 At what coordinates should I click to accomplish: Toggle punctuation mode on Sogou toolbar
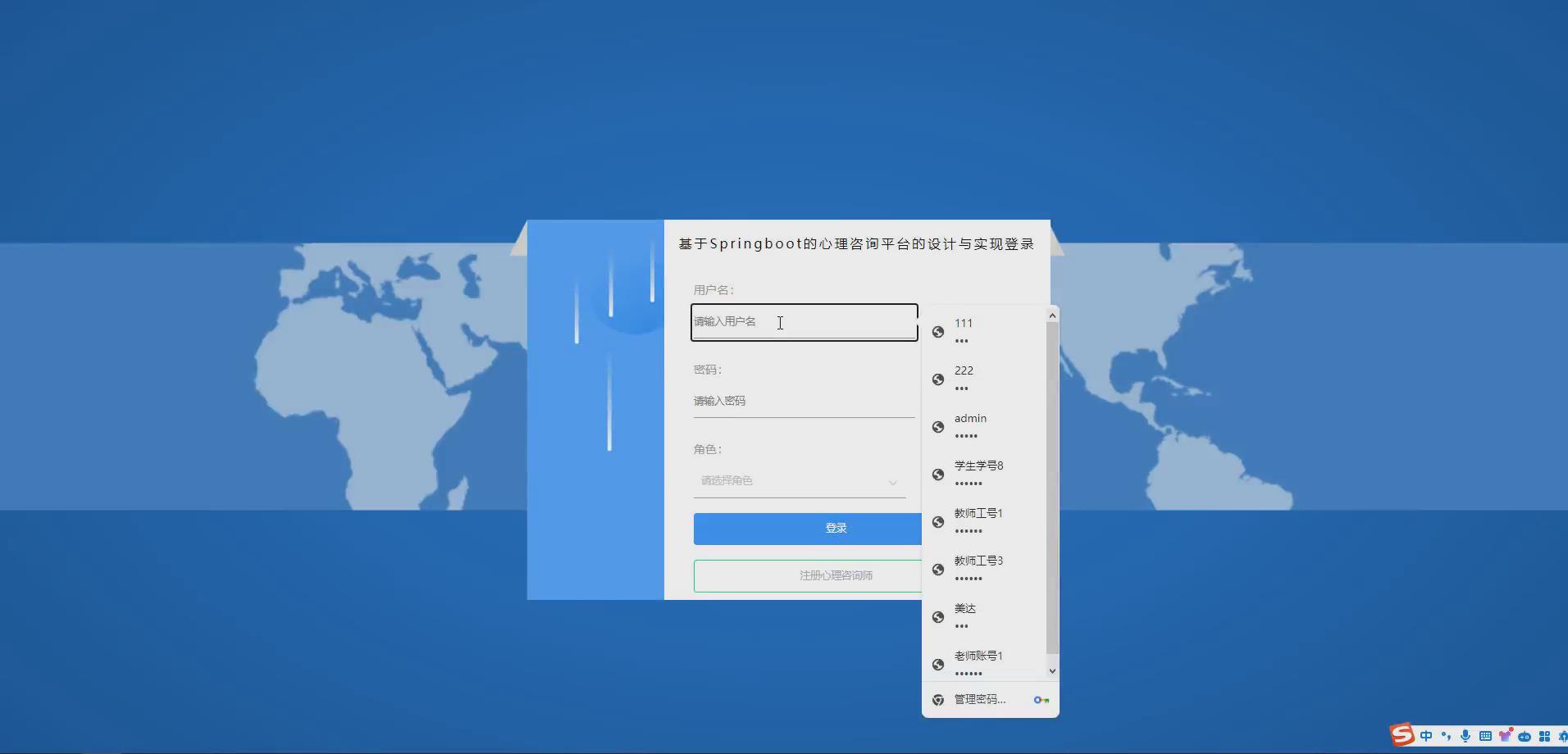[1445, 735]
